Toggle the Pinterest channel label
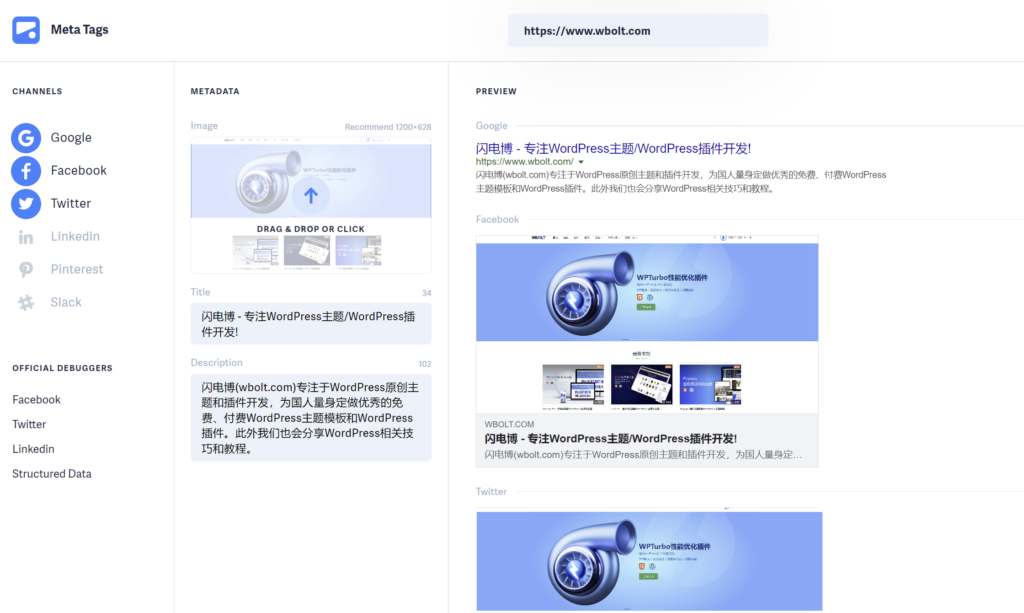This screenshot has width=1024, height=613. (77, 269)
